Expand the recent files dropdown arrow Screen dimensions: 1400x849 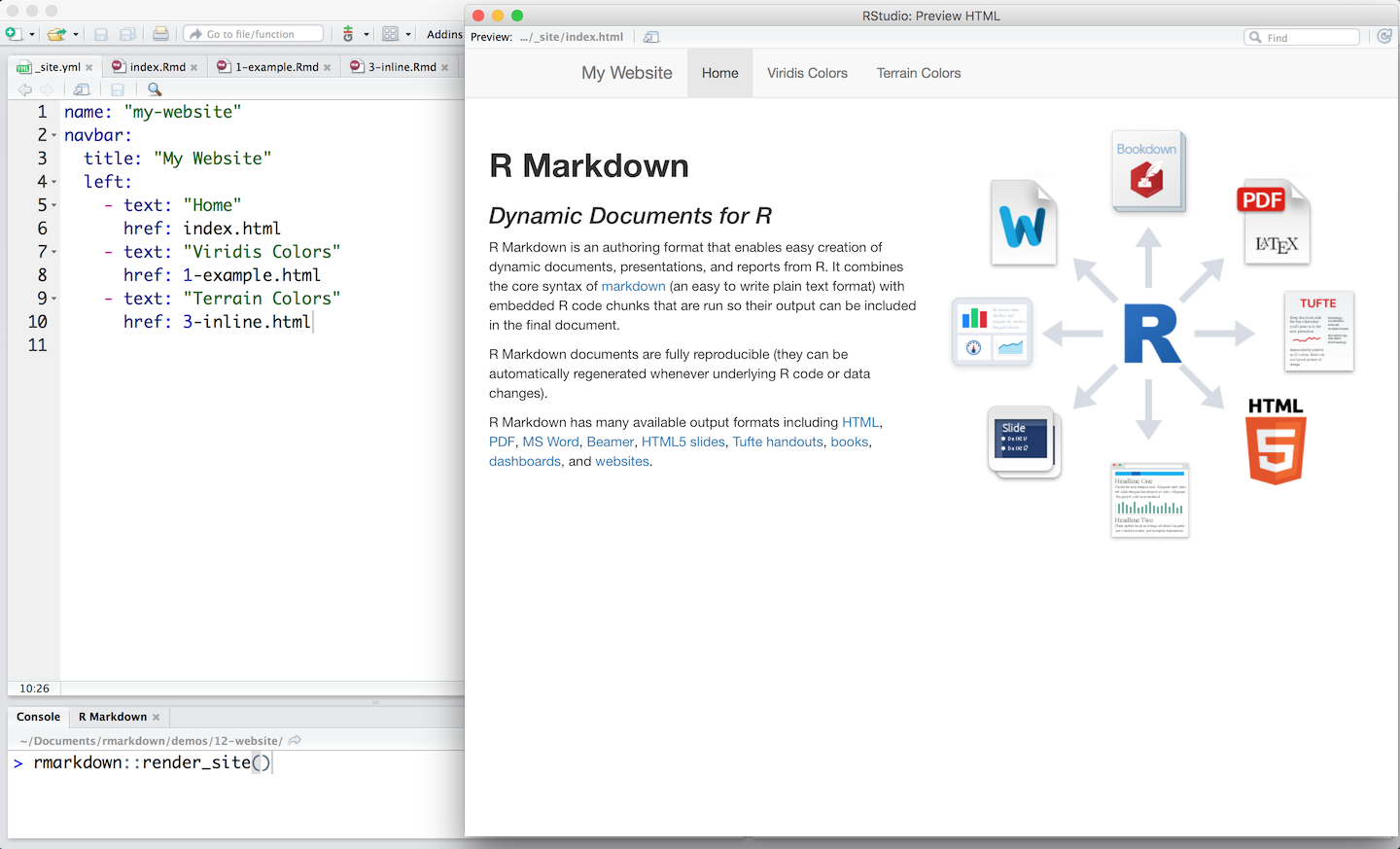(x=76, y=35)
